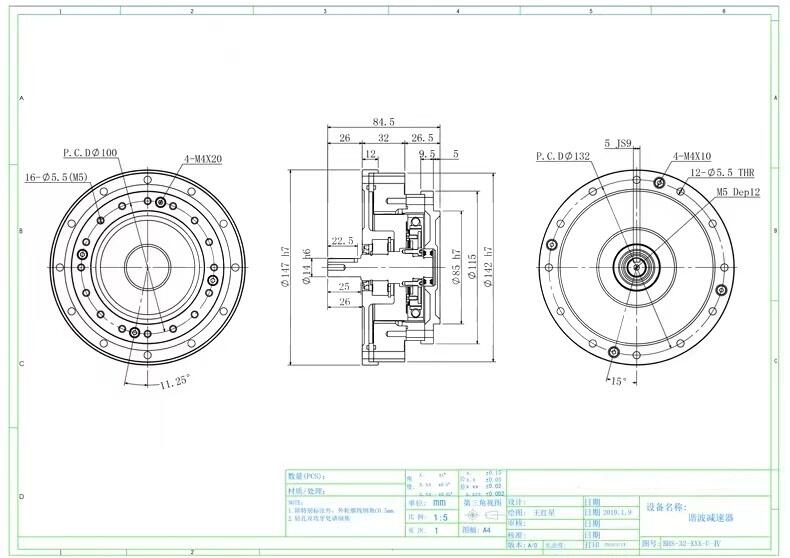Click the 15° angle dimension
This screenshot has height=558, width=790.
click(617, 381)
